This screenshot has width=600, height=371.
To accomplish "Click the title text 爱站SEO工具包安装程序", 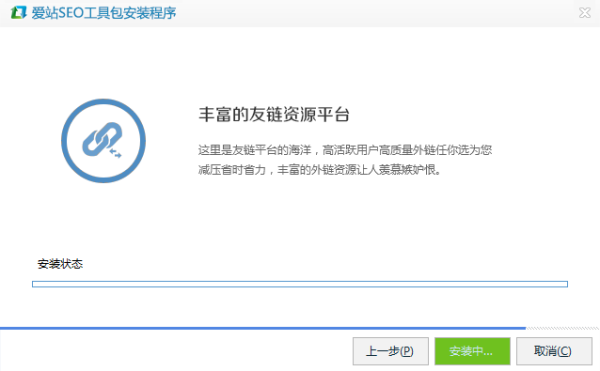I will (x=104, y=13).
